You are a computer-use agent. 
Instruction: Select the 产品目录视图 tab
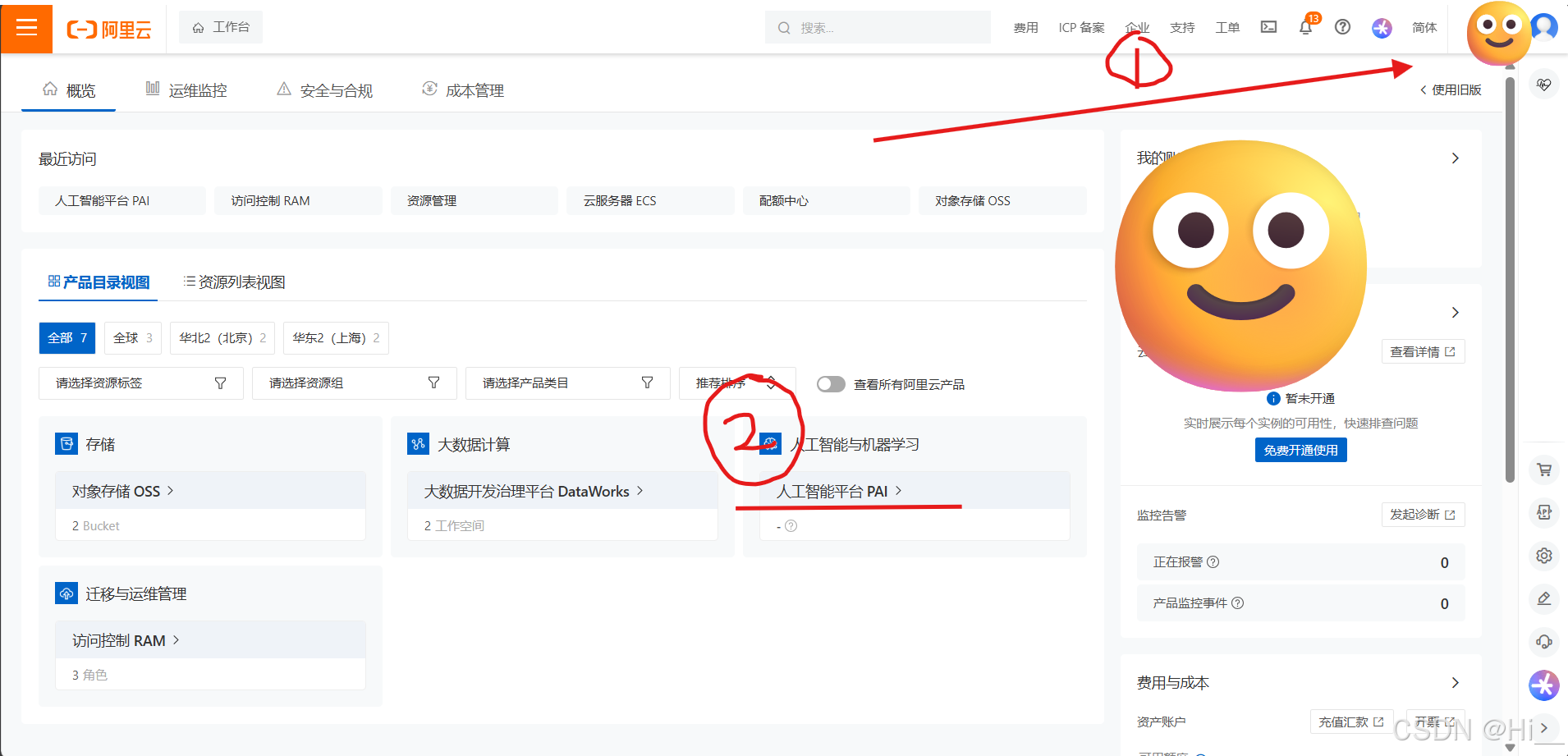(x=99, y=282)
